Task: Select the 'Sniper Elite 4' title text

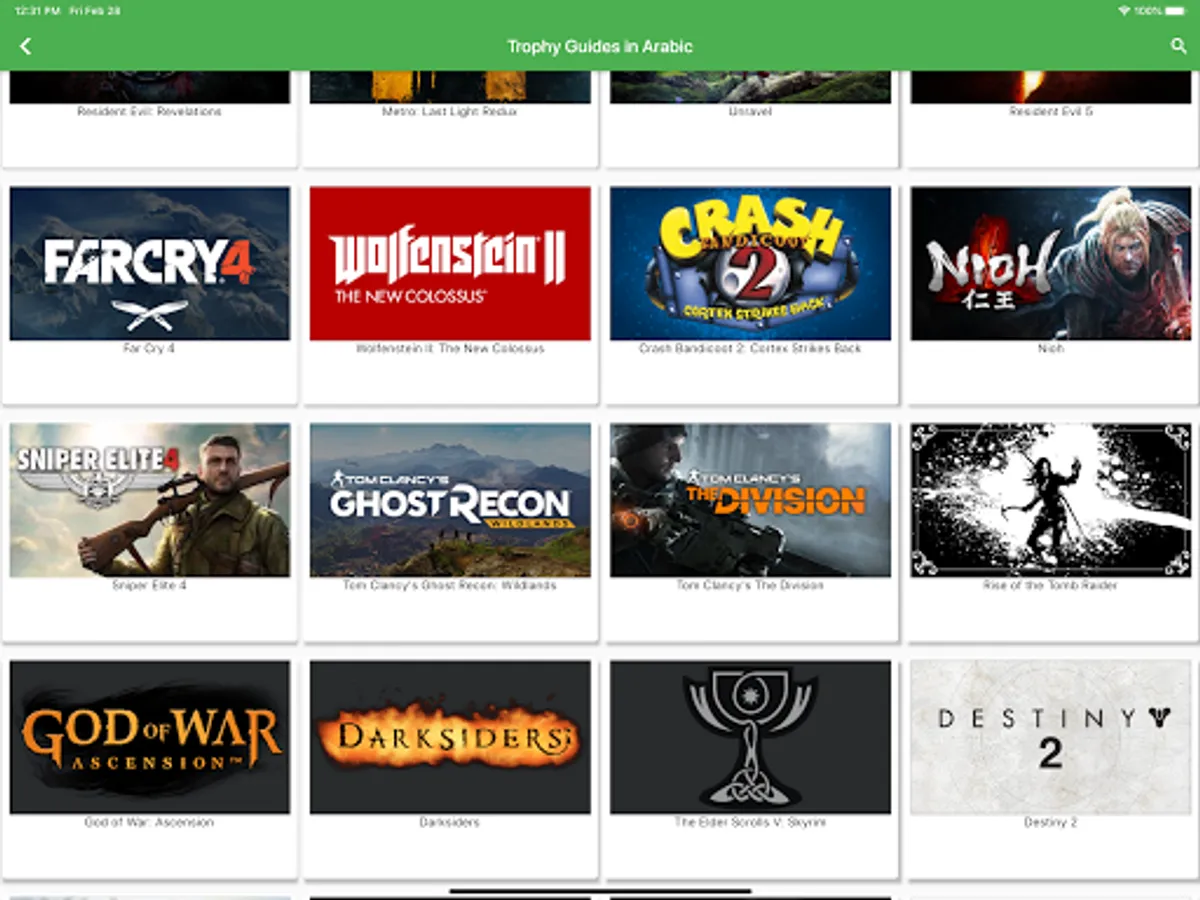Action: point(149,585)
